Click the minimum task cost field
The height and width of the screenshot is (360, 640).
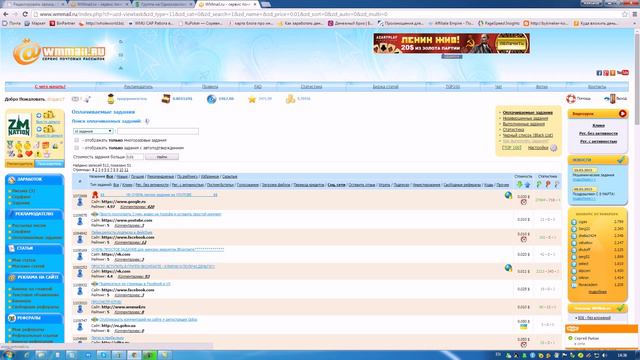point(134,157)
